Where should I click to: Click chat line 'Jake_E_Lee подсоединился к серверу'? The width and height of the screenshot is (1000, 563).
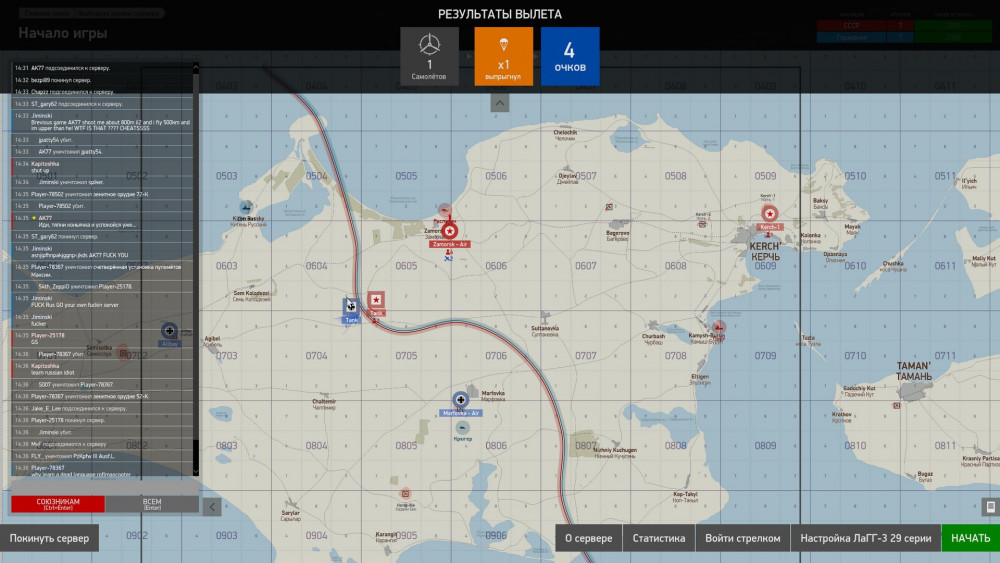102,409
